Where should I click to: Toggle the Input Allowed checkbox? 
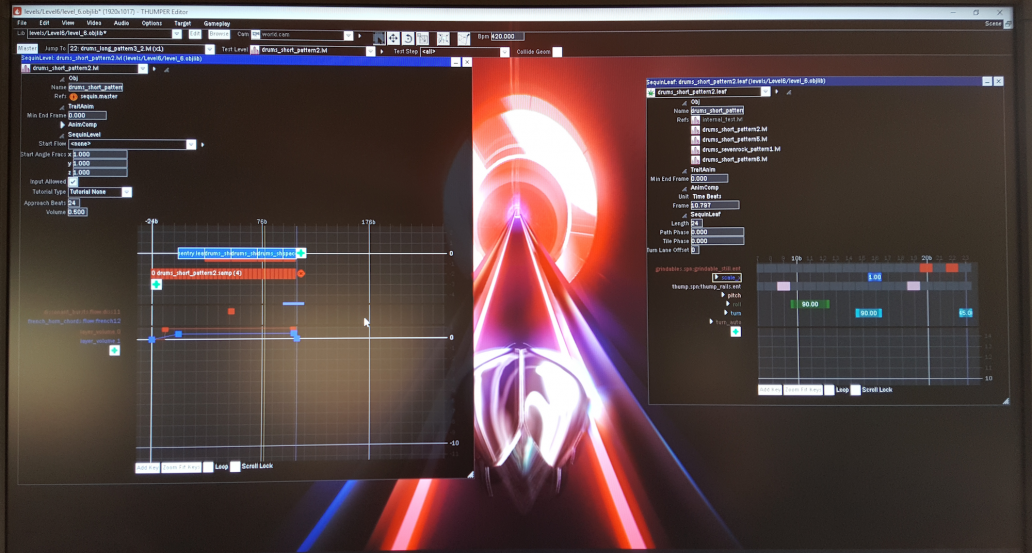click(73, 182)
